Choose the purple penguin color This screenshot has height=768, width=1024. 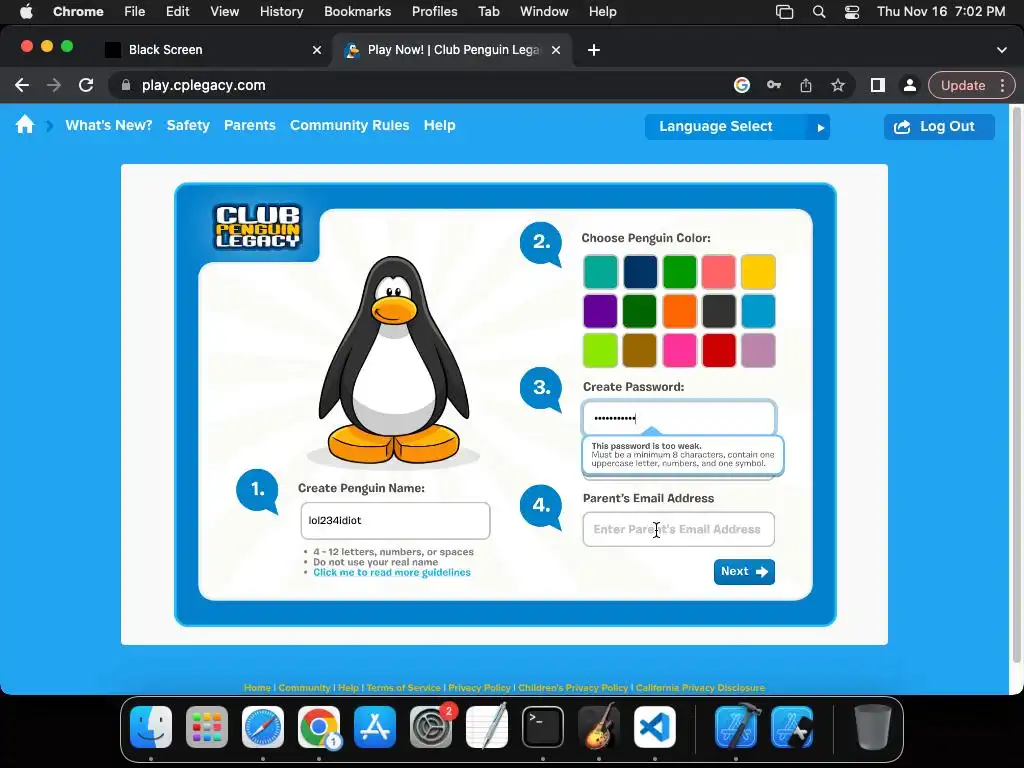click(x=600, y=311)
